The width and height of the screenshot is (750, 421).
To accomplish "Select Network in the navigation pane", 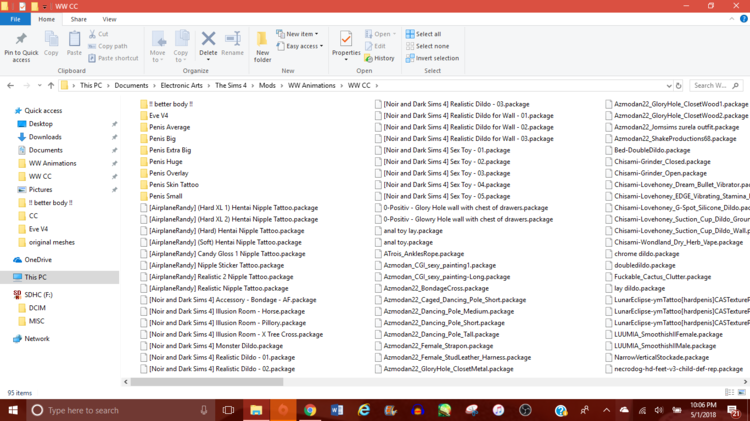I will [37, 339].
